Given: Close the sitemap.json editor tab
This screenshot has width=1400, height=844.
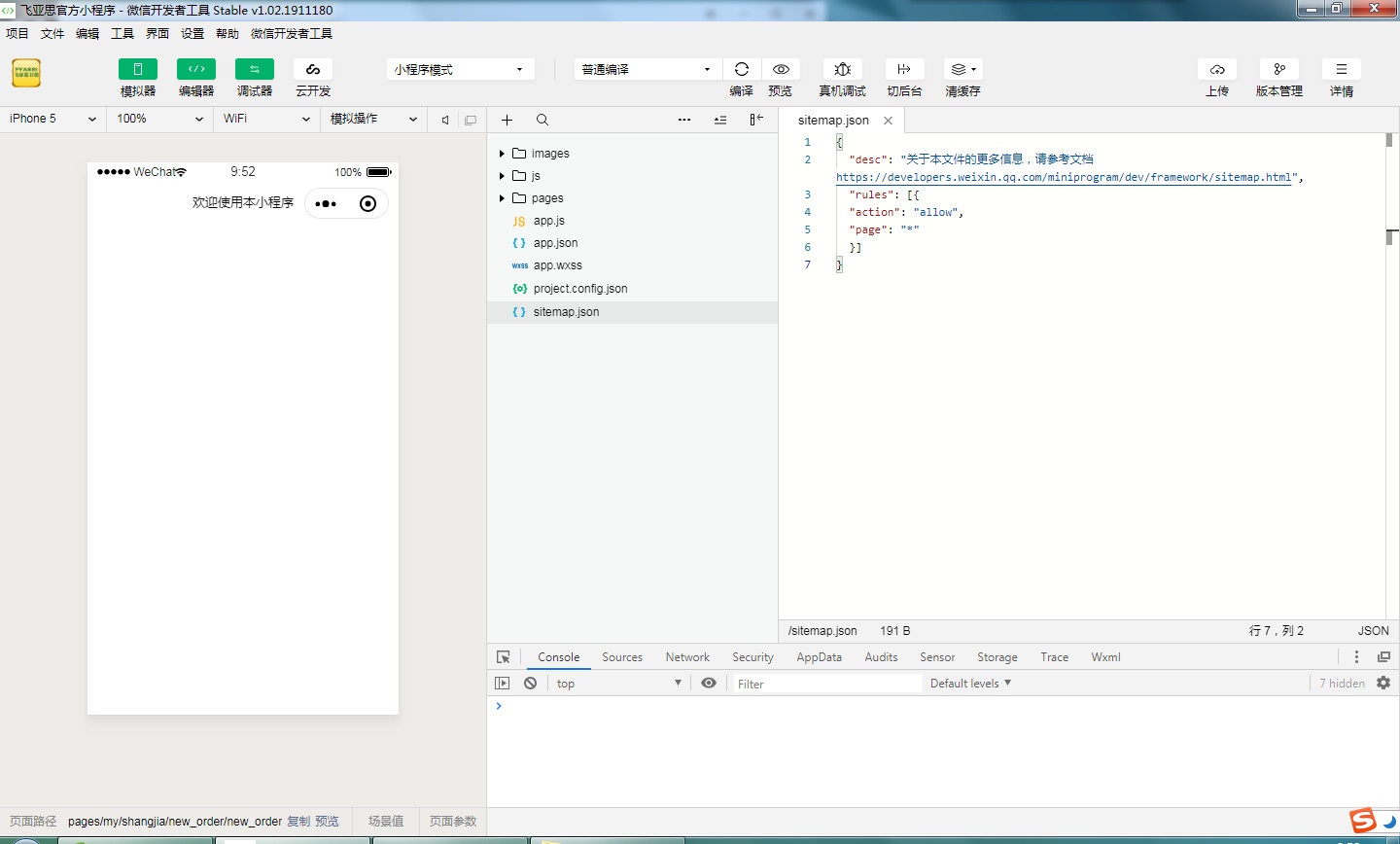Looking at the screenshot, I should point(888,121).
